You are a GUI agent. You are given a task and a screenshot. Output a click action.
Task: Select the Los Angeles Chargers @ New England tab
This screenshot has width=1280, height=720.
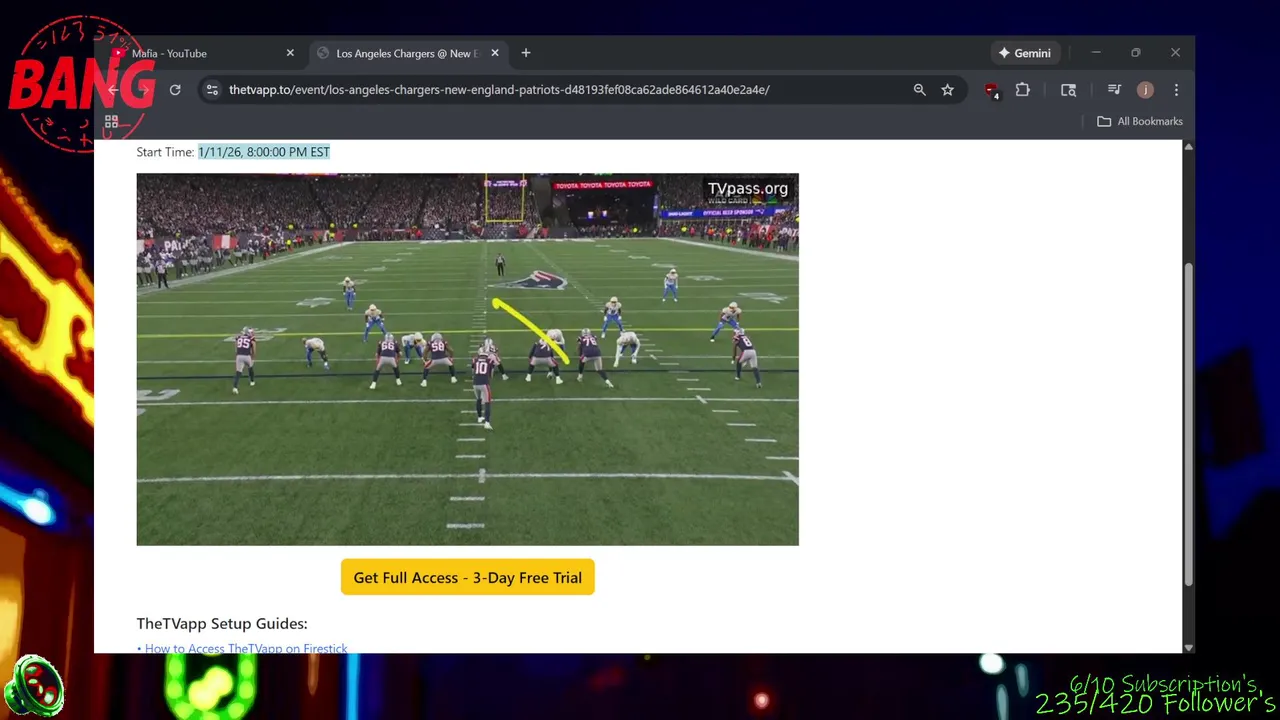pyautogui.click(x=407, y=53)
